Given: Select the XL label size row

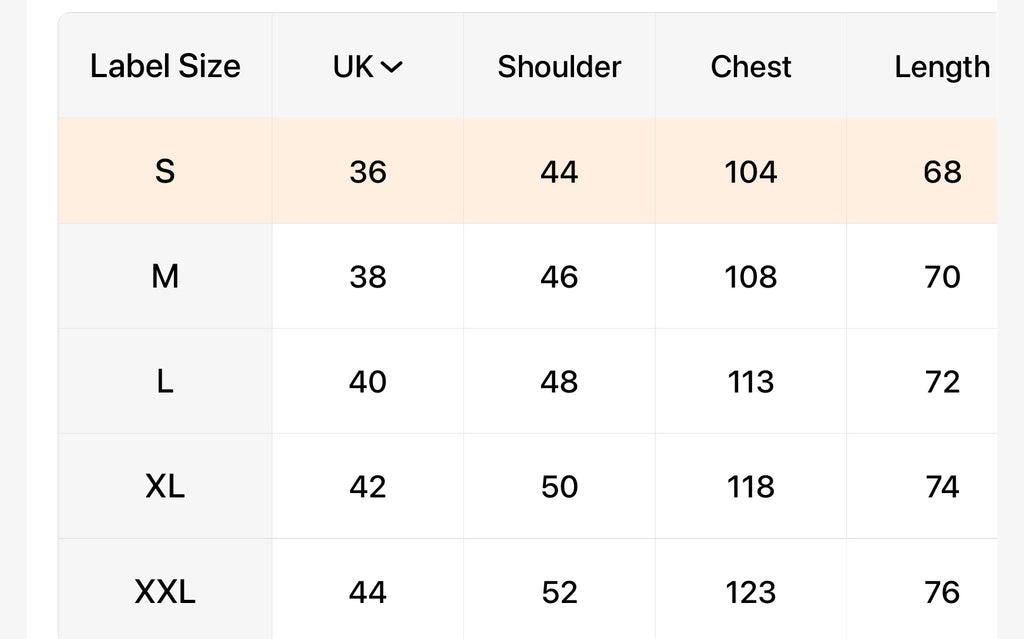Looking at the screenshot, I should coord(528,486).
